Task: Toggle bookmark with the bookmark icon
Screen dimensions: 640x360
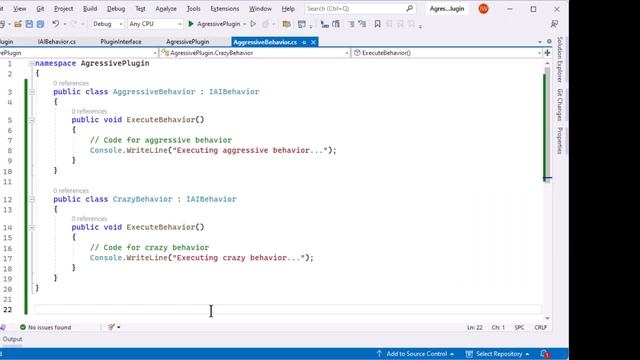Action: tap(378, 24)
